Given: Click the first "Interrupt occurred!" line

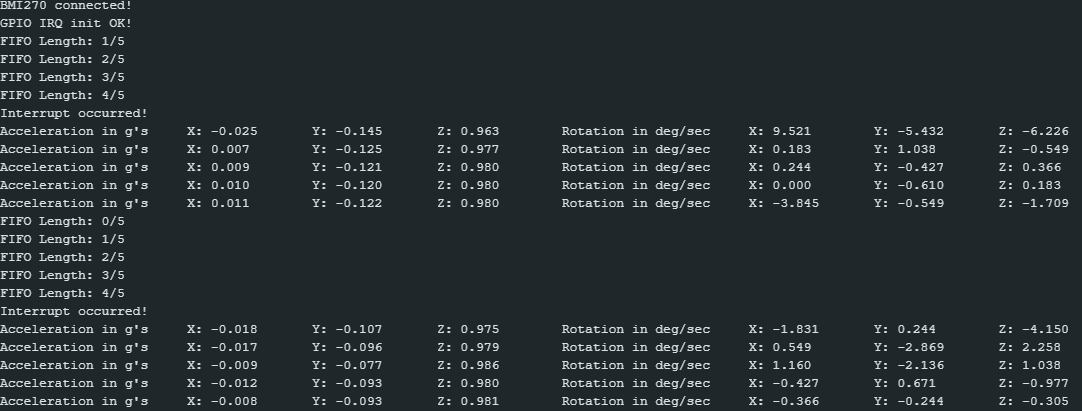Looking at the screenshot, I should coord(73,113).
